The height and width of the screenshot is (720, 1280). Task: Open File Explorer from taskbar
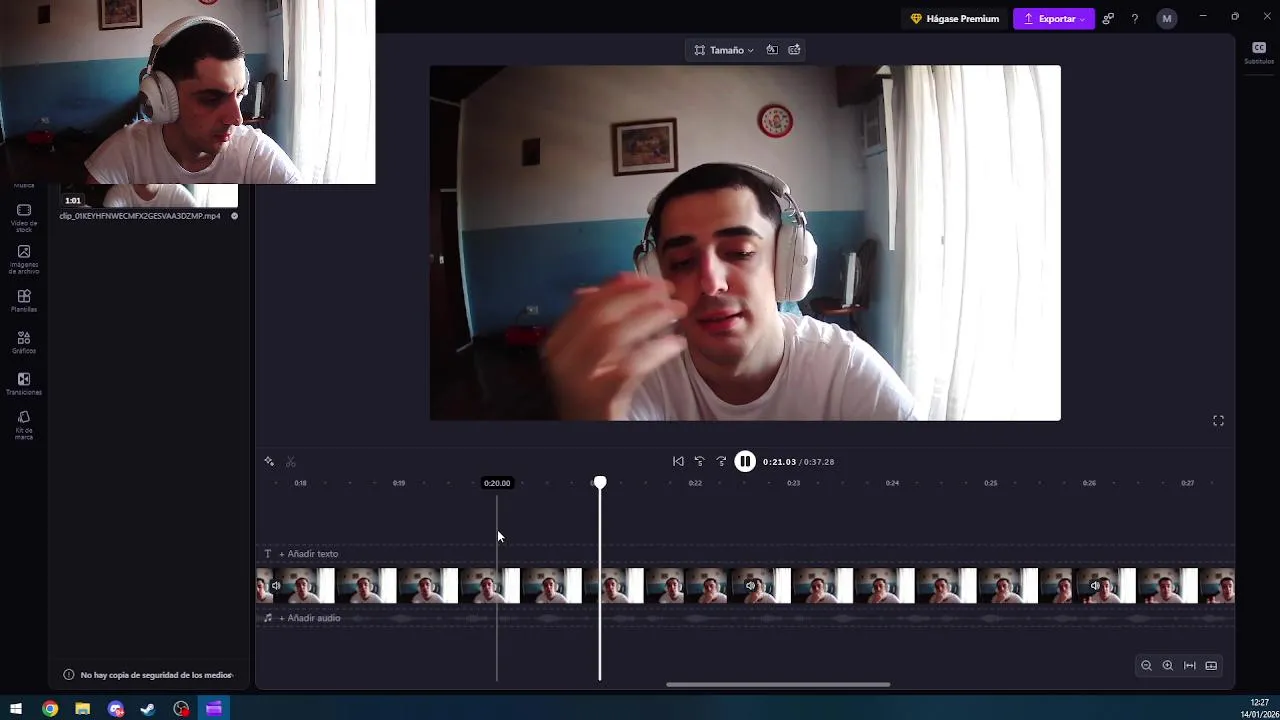(83, 709)
